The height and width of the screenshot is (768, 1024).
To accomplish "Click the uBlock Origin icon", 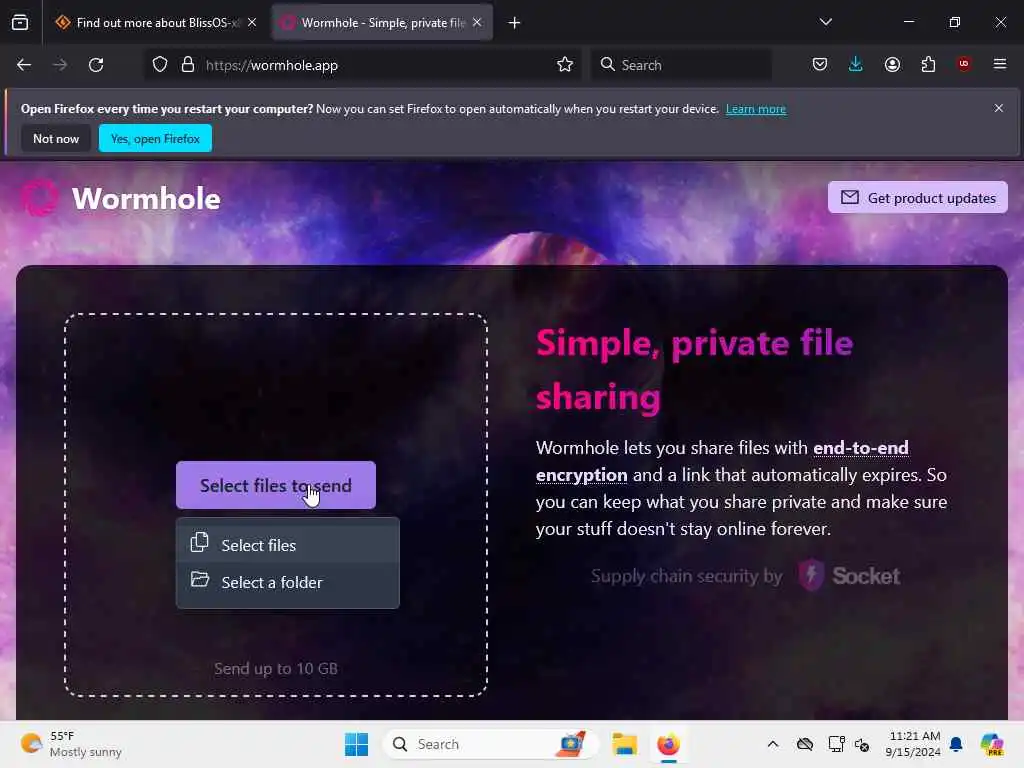I will coord(964,63).
